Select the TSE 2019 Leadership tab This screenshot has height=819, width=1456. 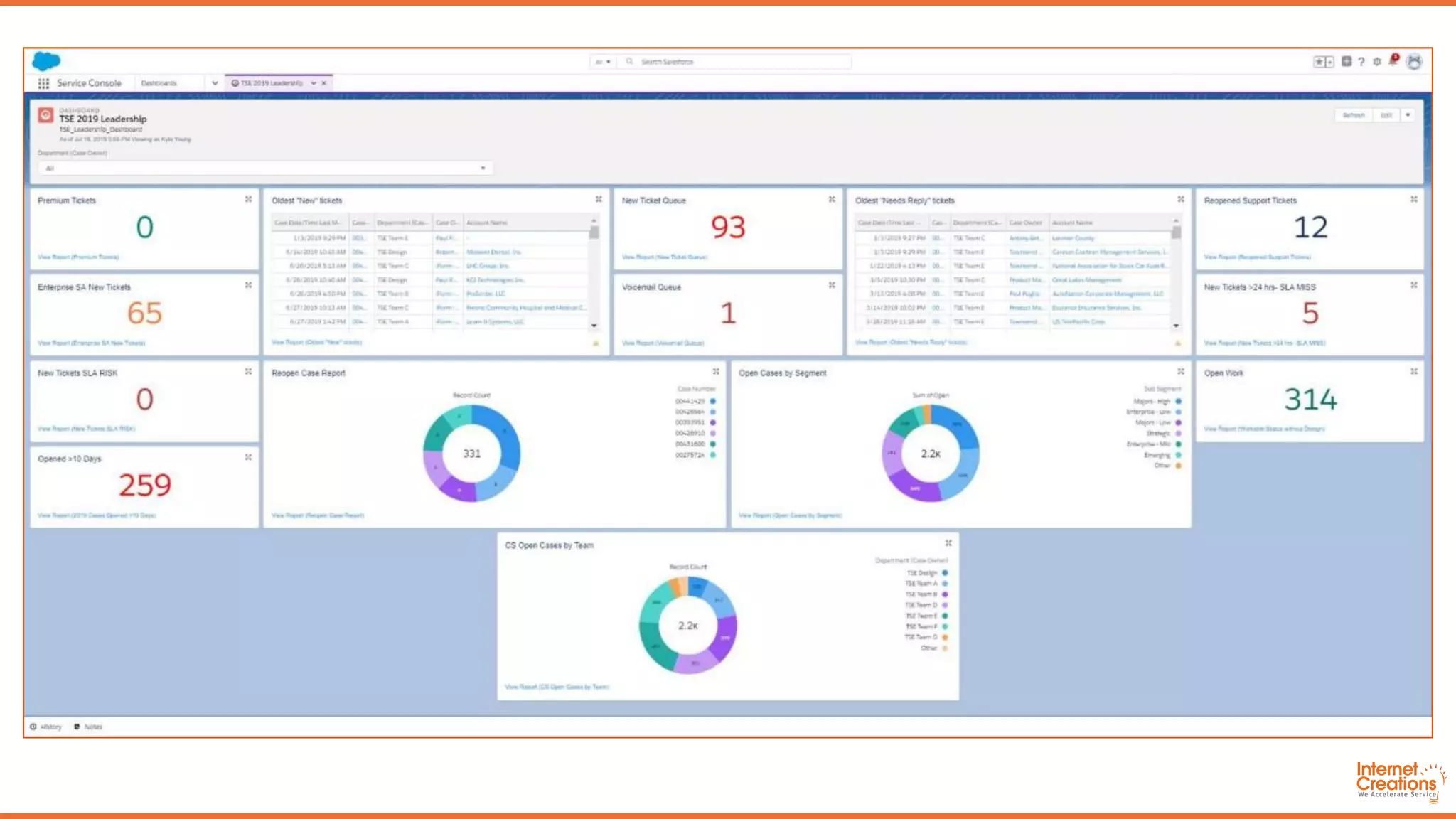(271, 83)
